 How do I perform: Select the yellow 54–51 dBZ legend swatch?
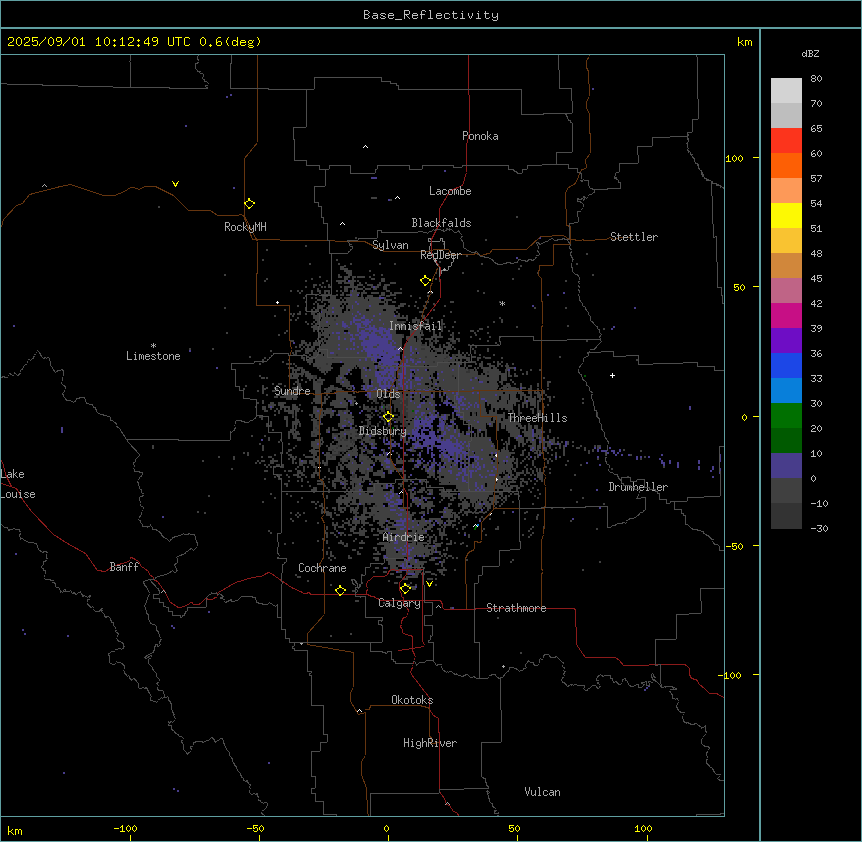(x=786, y=215)
